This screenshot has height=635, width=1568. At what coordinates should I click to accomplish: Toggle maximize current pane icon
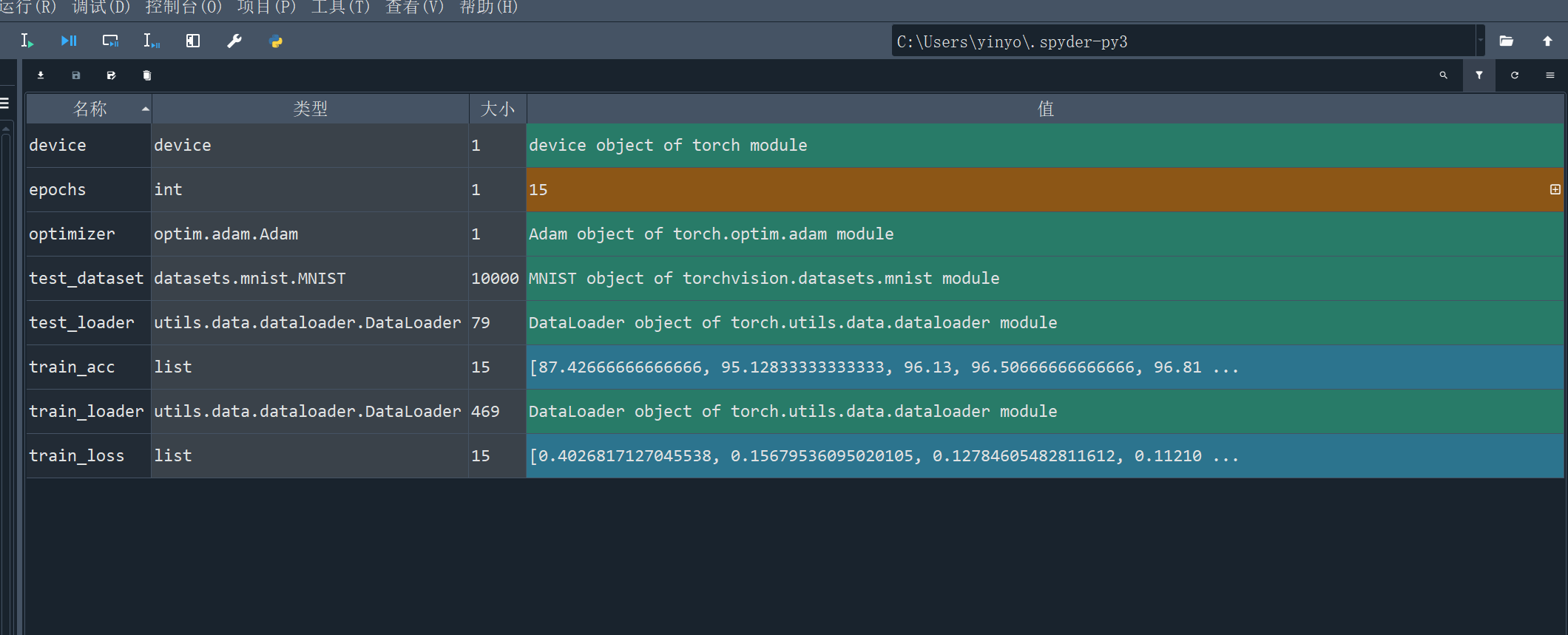tap(193, 41)
